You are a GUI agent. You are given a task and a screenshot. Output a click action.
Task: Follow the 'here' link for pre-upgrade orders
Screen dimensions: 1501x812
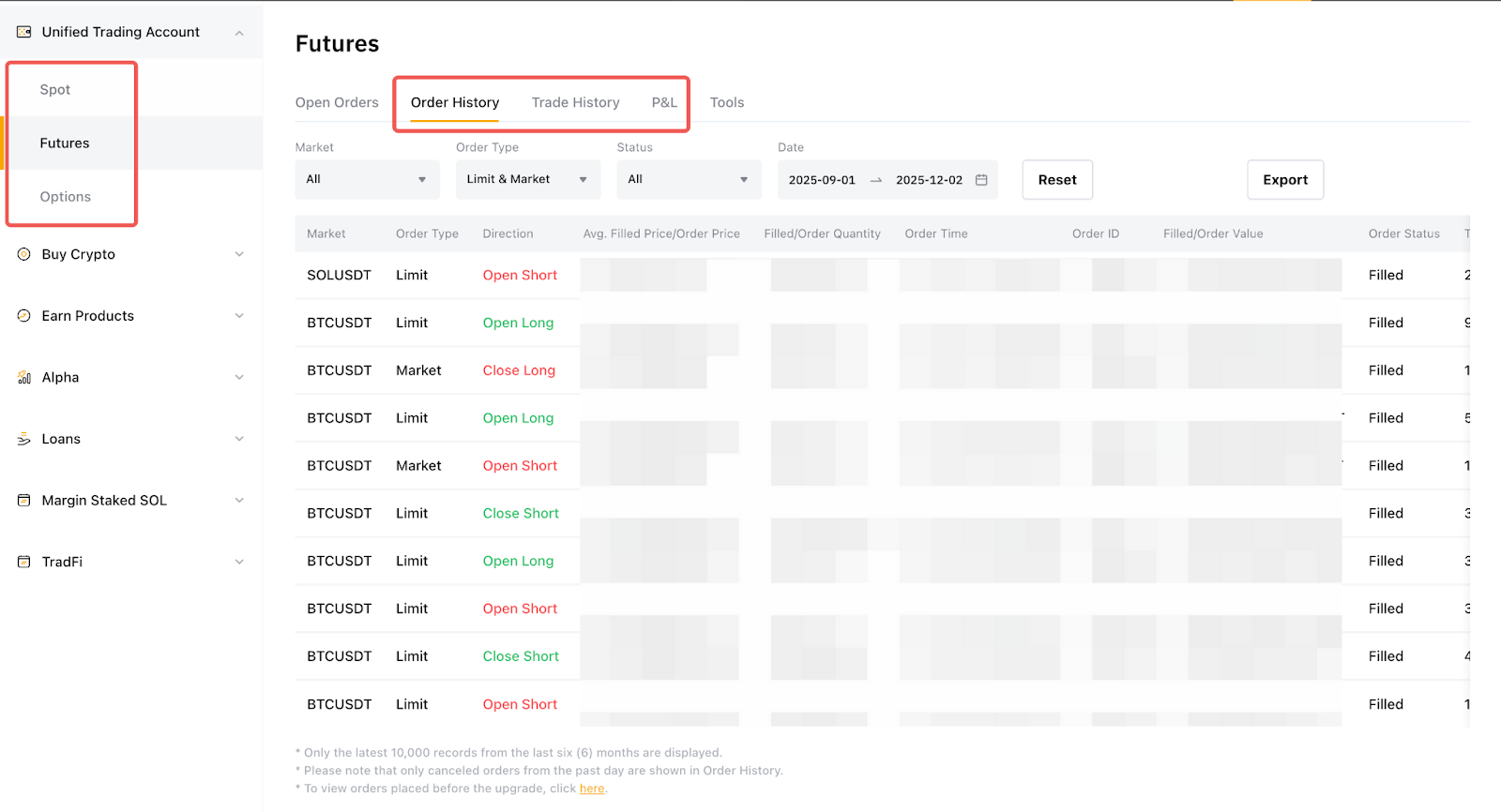point(592,789)
